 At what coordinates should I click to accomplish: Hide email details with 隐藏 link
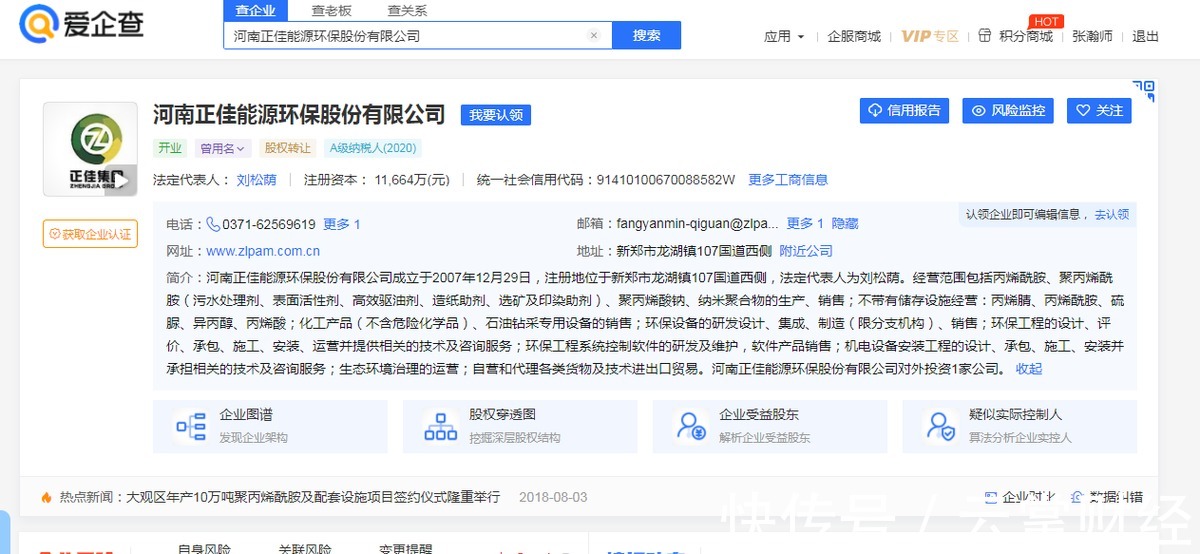(845, 224)
